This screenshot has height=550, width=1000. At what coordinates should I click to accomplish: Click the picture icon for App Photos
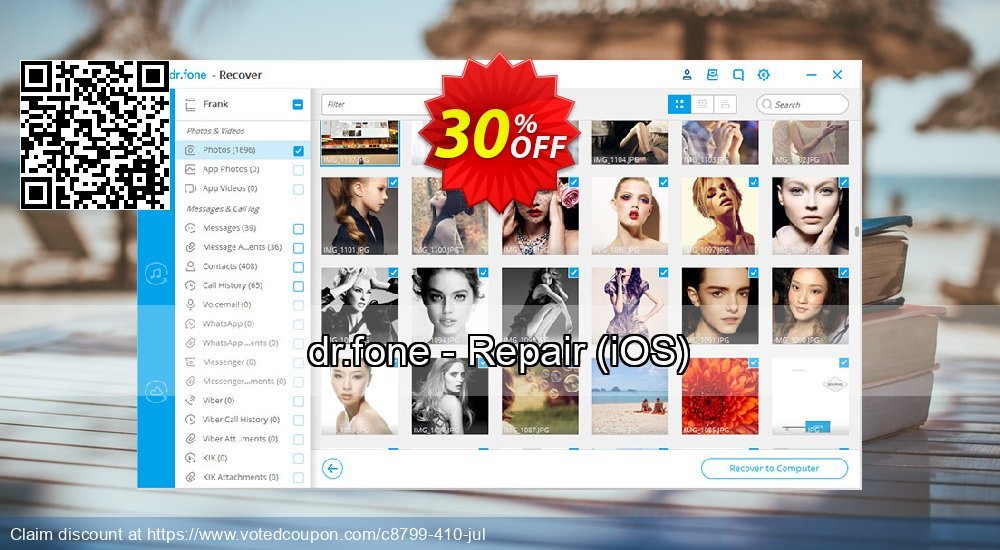190,169
